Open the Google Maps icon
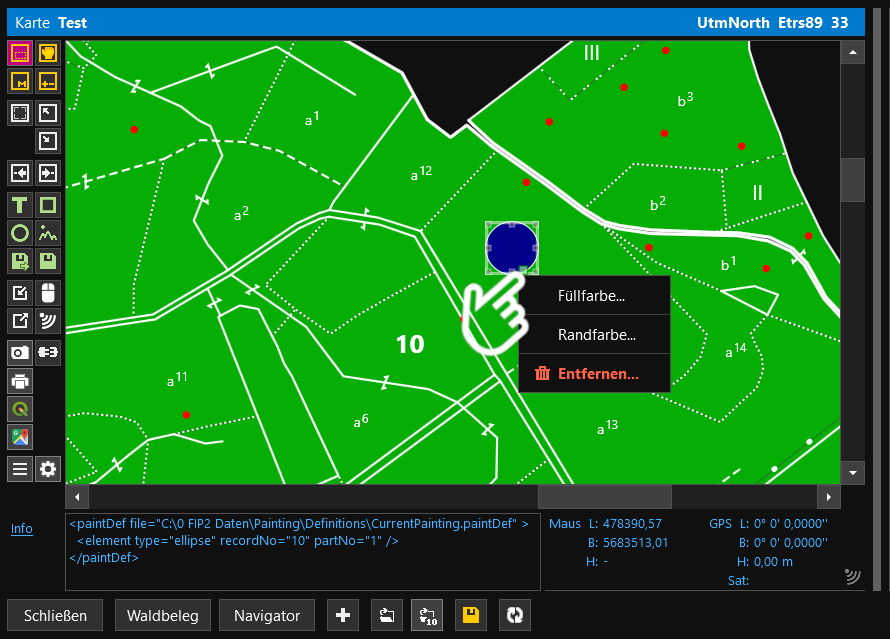This screenshot has width=890, height=639. pyautogui.click(x=20, y=437)
